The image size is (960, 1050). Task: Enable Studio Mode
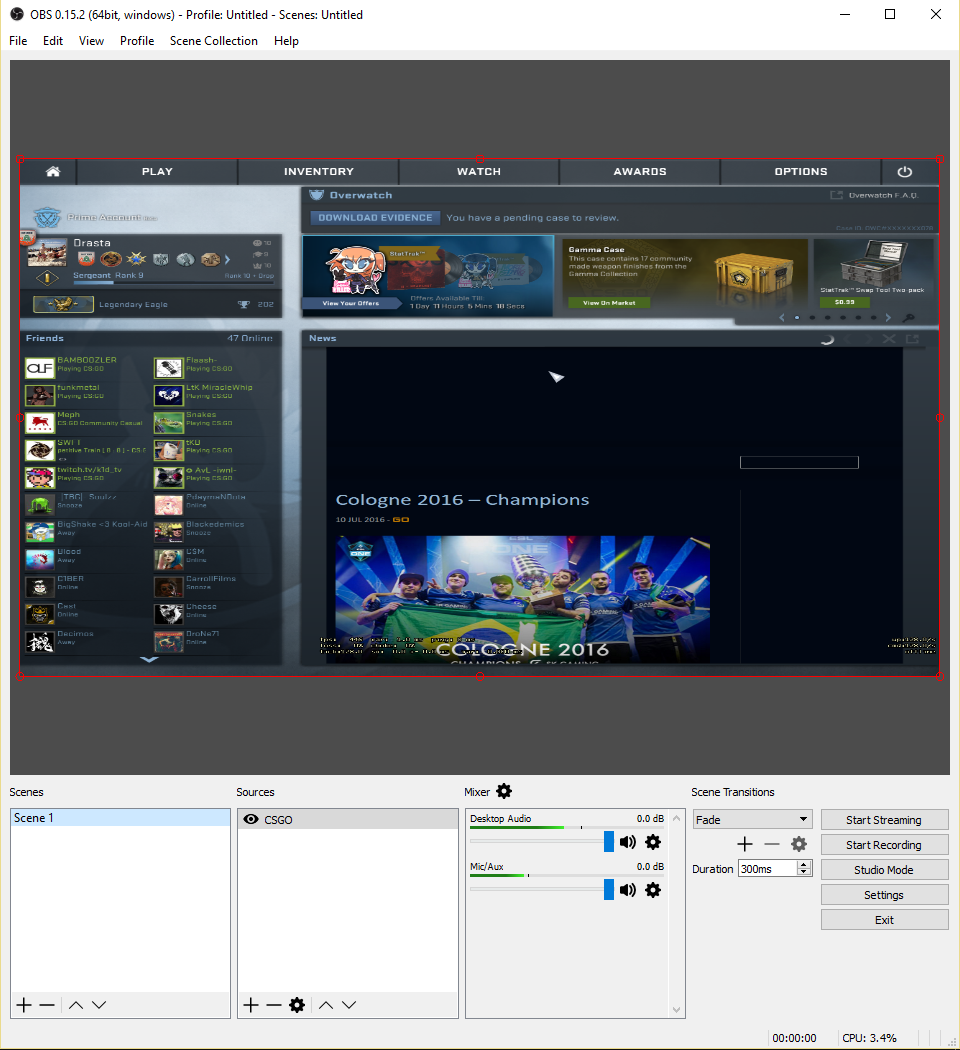click(x=884, y=870)
